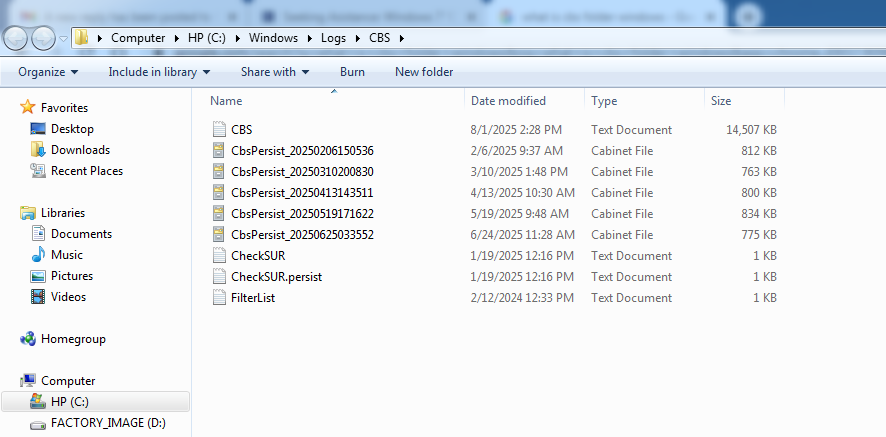This screenshot has height=437, width=886.
Task: Click the Back navigation arrow button
Action: 15,38
